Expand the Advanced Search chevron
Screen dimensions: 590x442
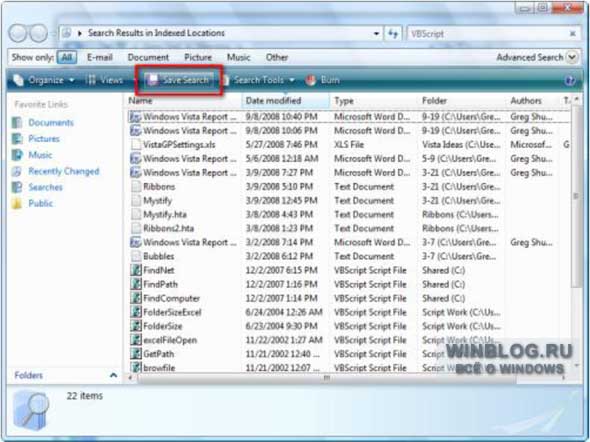point(572,58)
